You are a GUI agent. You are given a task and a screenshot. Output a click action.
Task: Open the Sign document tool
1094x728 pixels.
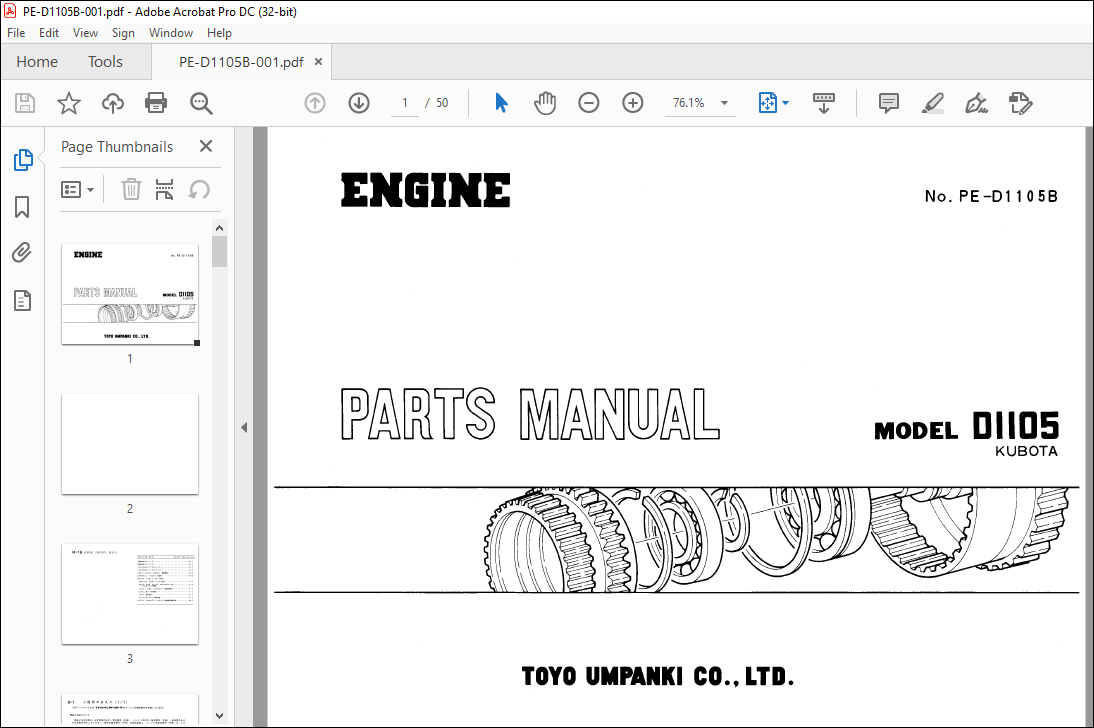(976, 103)
